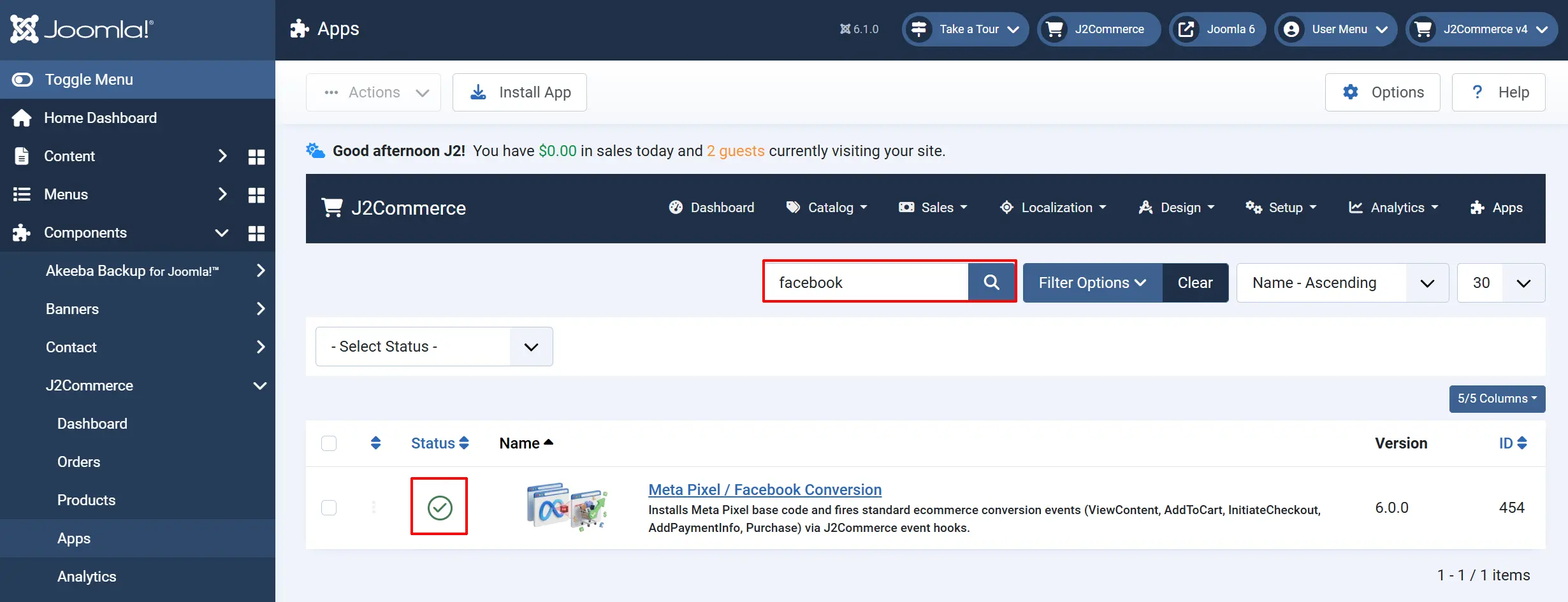Click the Joomla version 6.1.0 indicator
This screenshot has height=602, width=1568.
[859, 29]
